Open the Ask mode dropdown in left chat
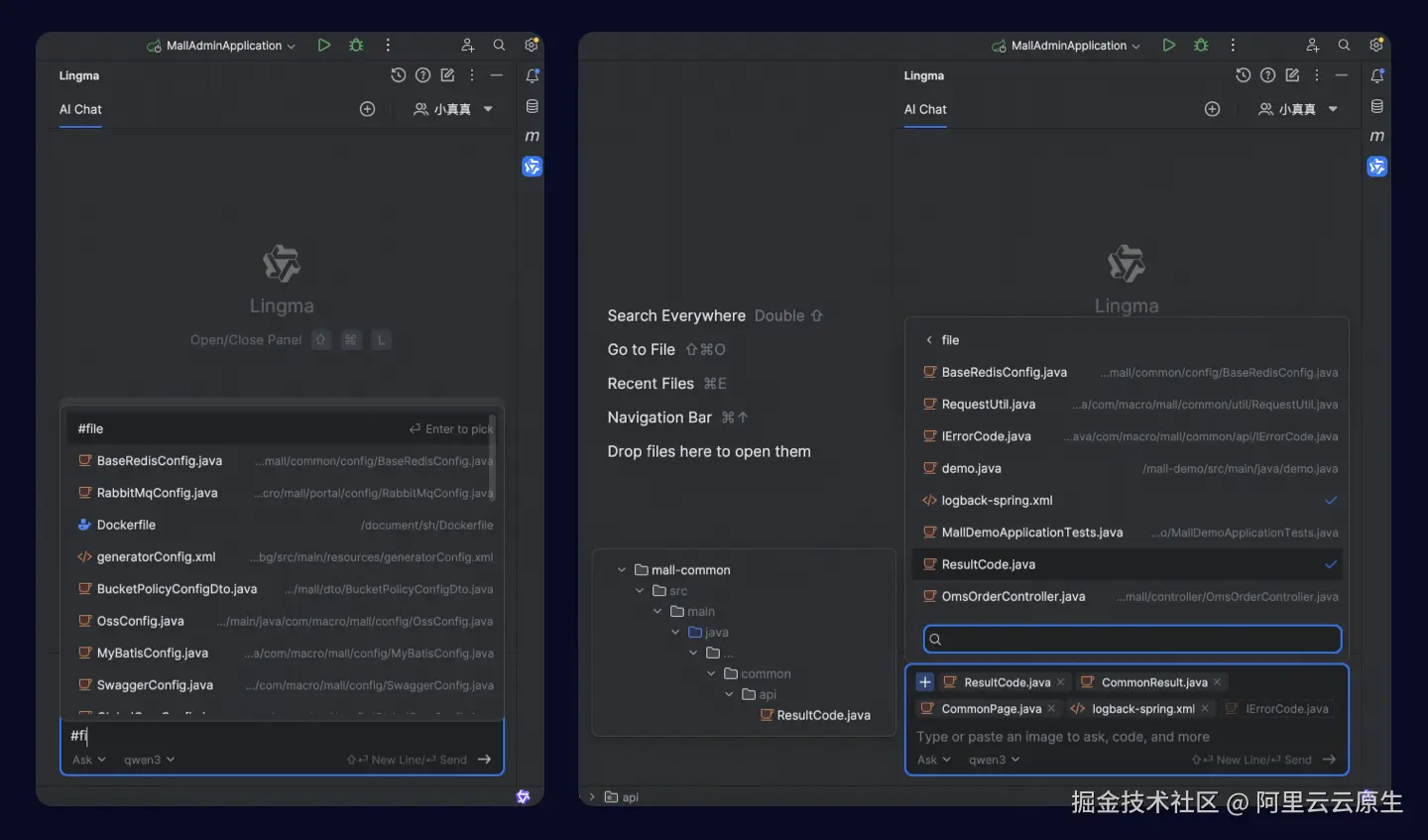This screenshot has height=840, width=1428. coord(88,760)
